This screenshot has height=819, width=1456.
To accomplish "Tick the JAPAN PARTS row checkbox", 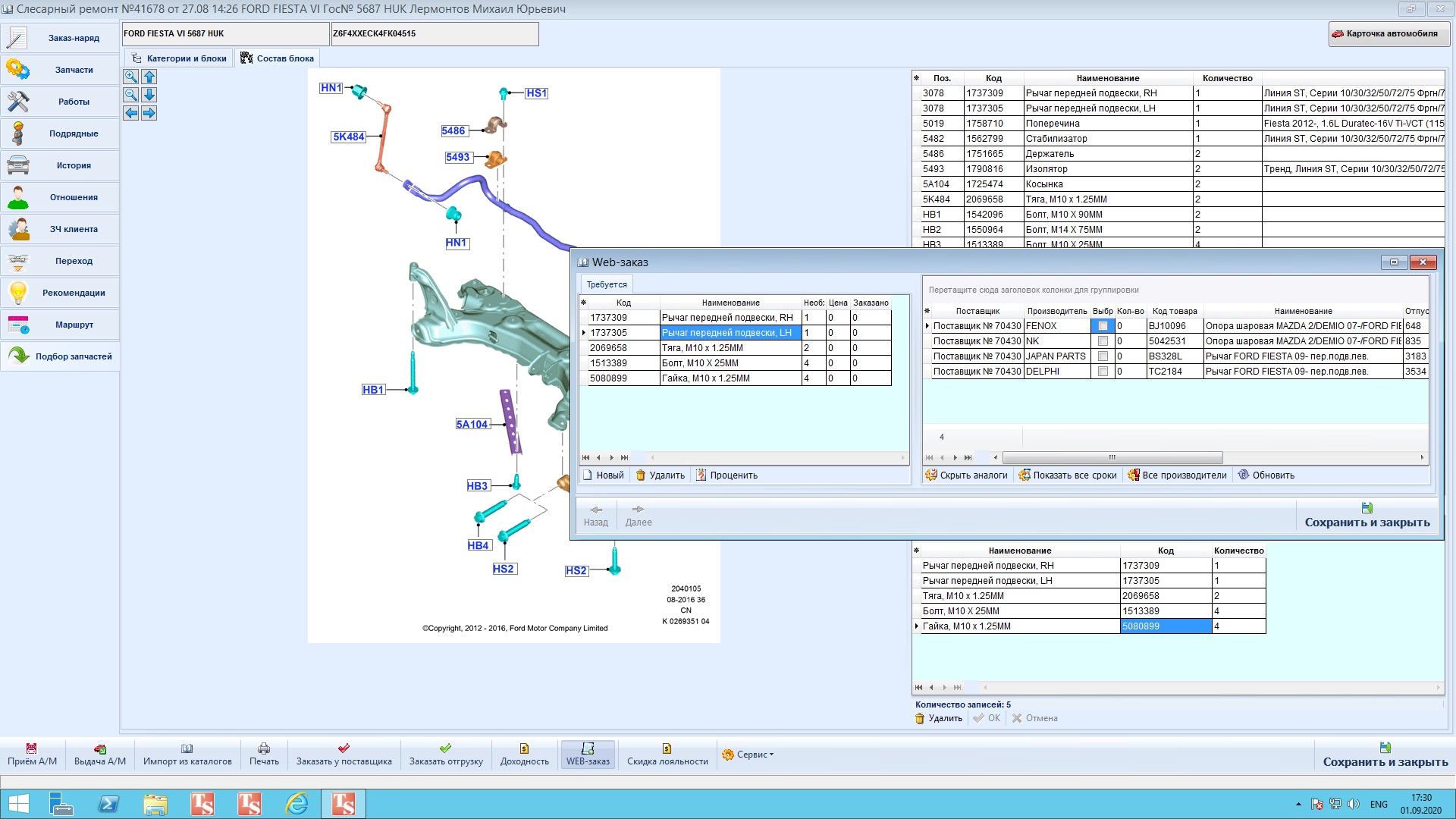I will tap(1103, 356).
